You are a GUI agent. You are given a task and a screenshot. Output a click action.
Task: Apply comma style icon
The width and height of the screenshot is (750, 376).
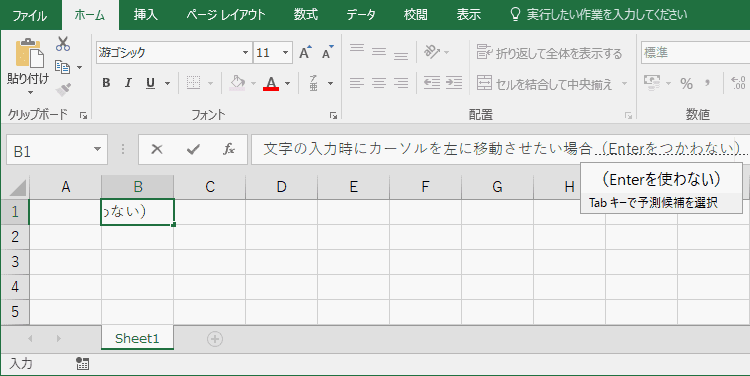coord(707,84)
